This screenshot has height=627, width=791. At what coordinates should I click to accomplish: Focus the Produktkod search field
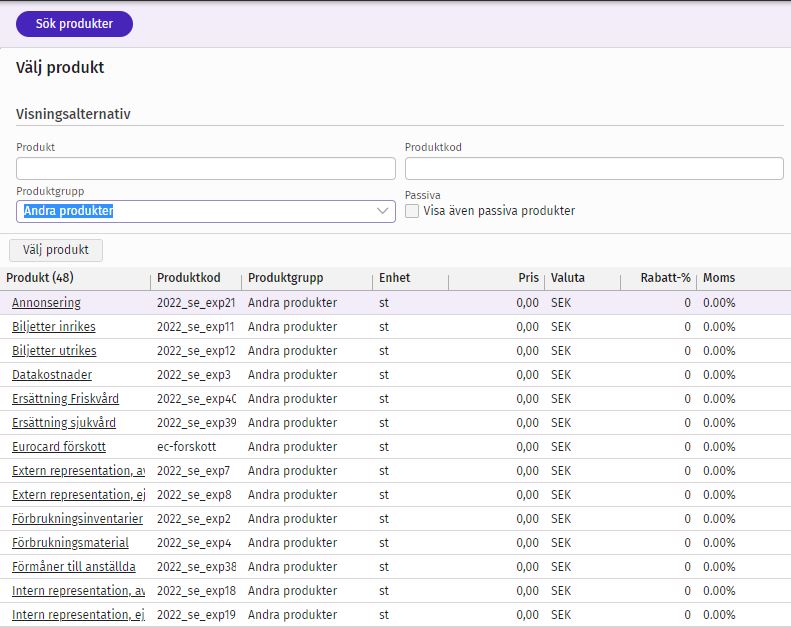click(594, 168)
